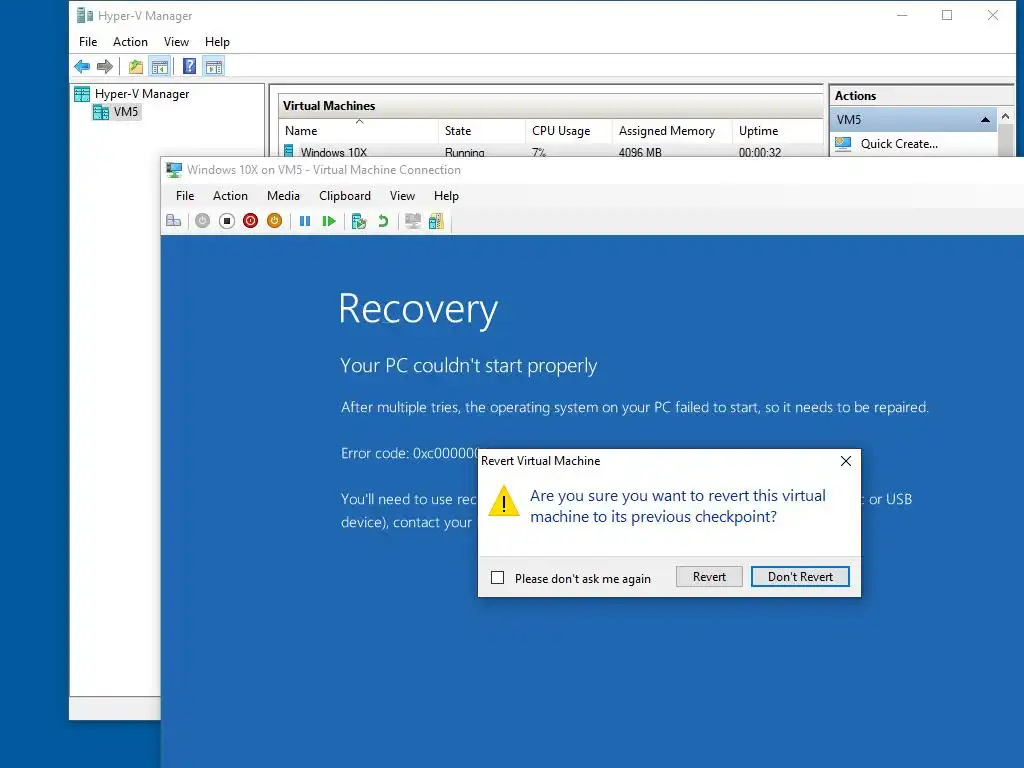Open View menu in VM Connection window

402,196
